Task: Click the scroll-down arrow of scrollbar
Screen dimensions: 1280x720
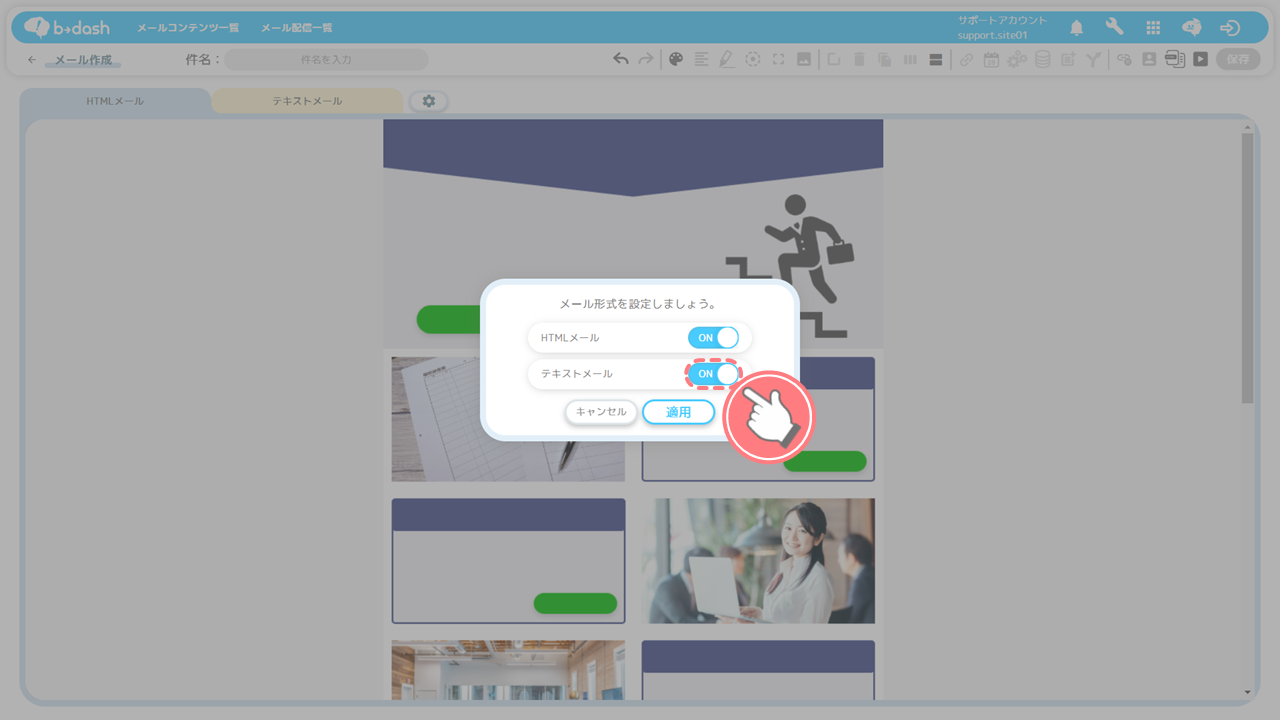Action: [1247, 692]
